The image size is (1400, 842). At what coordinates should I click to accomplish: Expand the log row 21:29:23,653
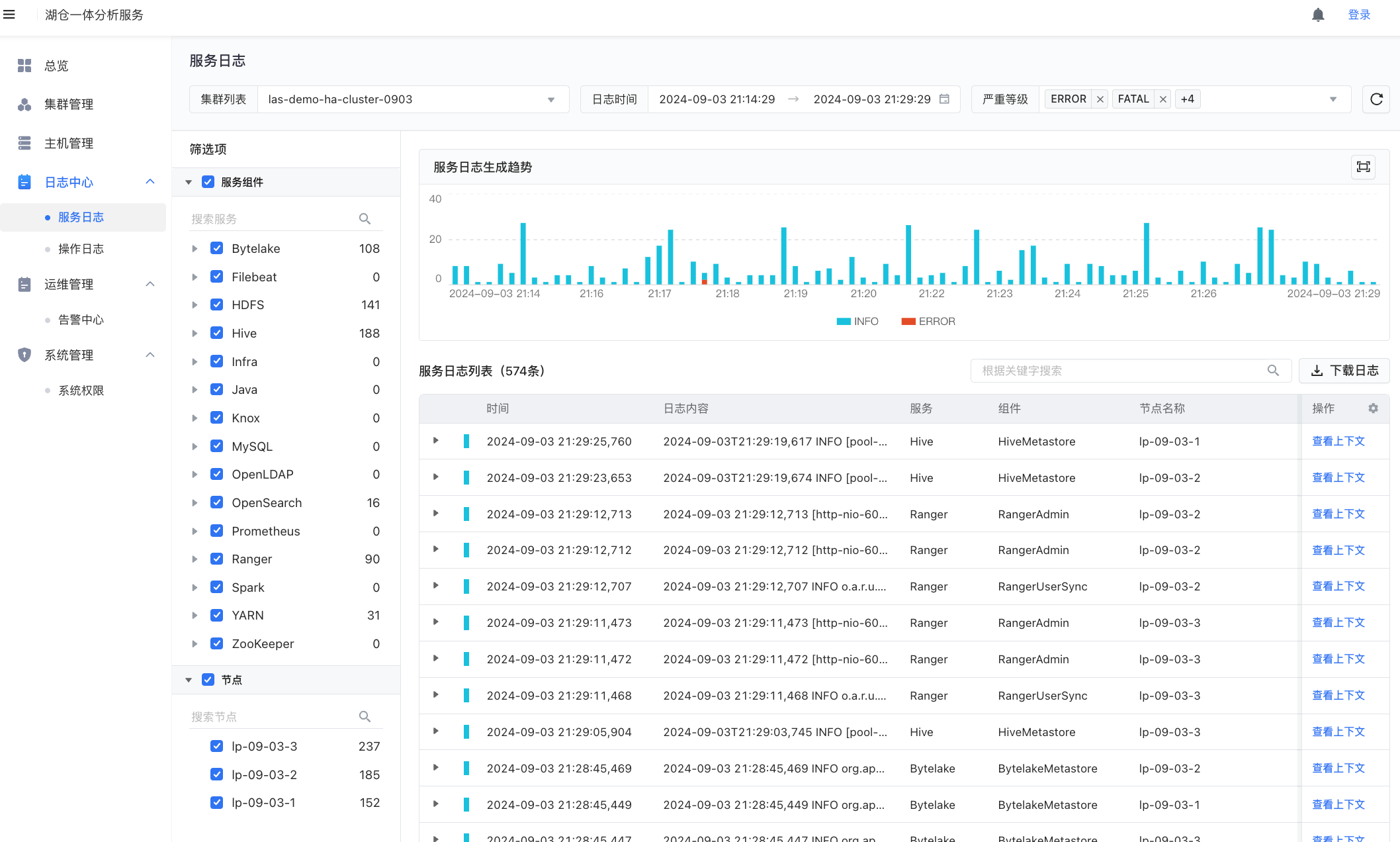coord(436,477)
